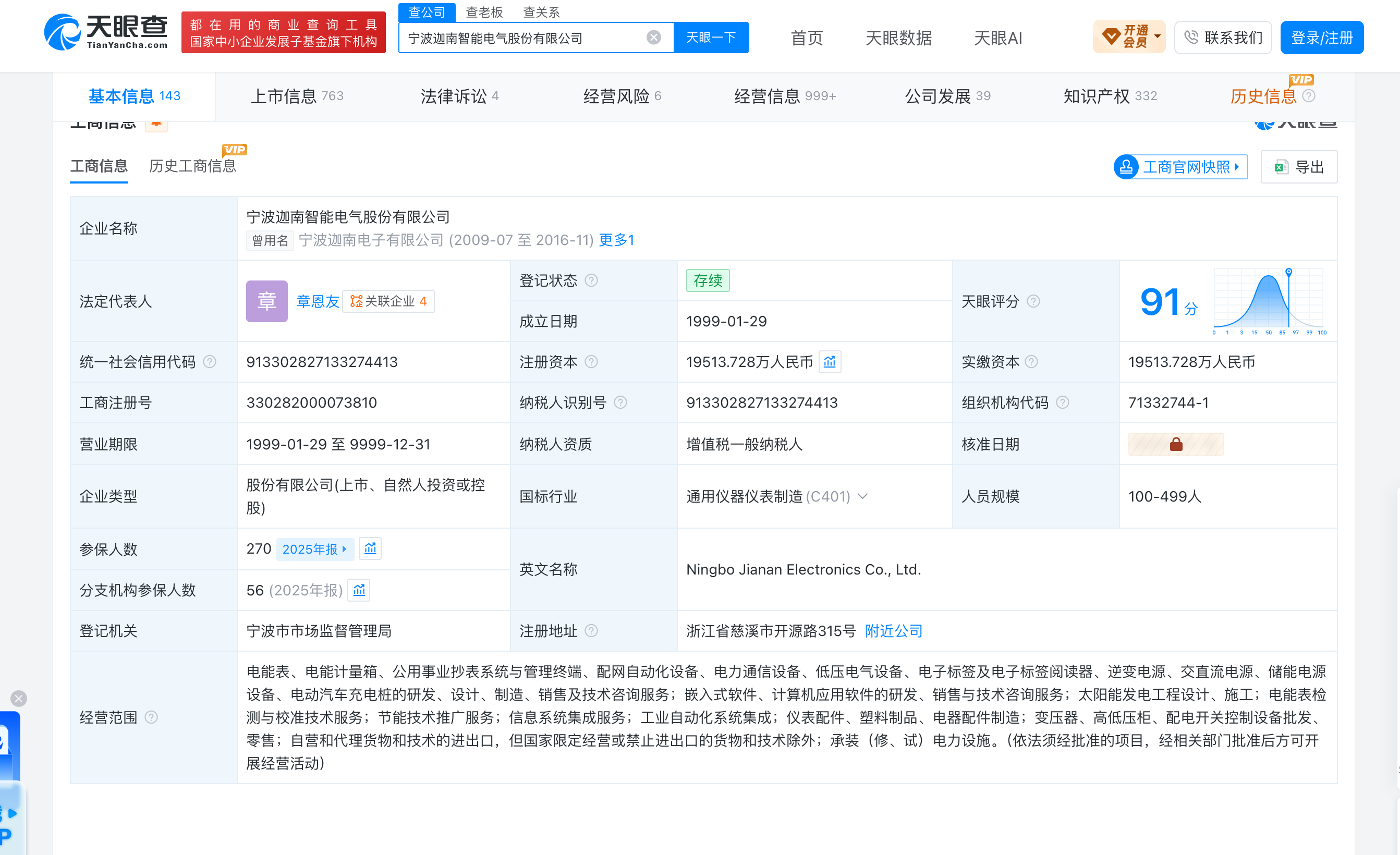Open insured headcount chart icon
Image resolution: width=1400 pixels, height=855 pixels.
click(370, 549)
